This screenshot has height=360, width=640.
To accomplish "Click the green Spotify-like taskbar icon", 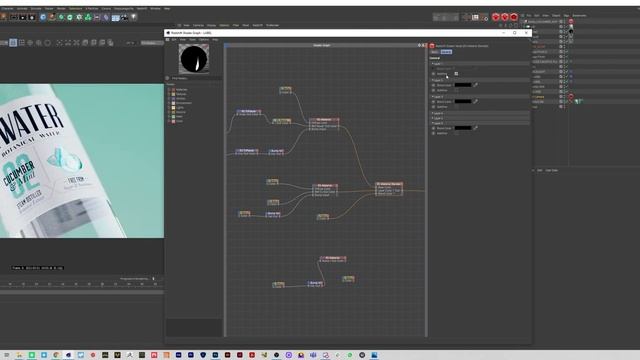I will 350,355.
